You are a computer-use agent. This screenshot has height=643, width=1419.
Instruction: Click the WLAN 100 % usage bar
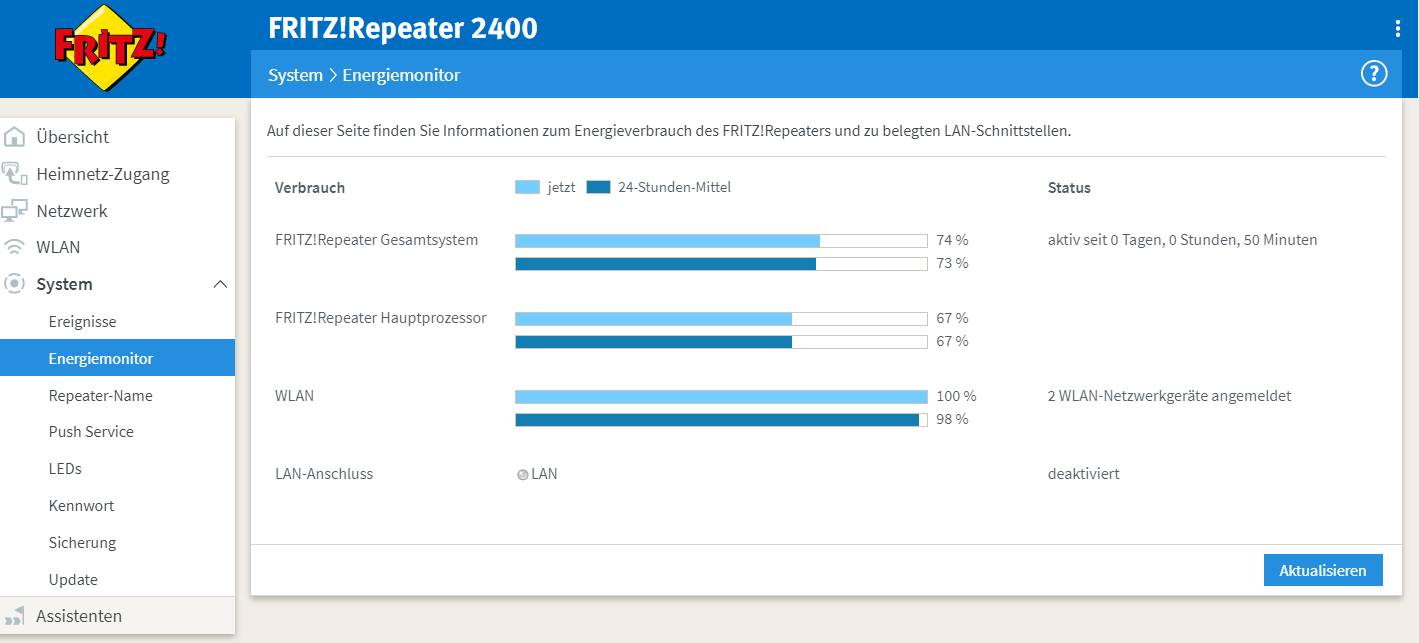tap(721, 397)
